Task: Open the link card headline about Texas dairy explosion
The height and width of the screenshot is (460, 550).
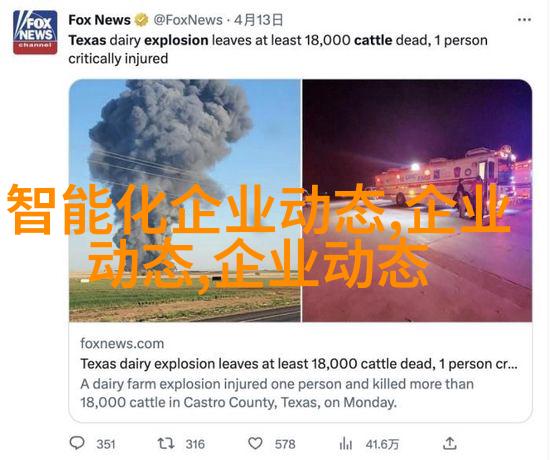Action: click(299, 364)
